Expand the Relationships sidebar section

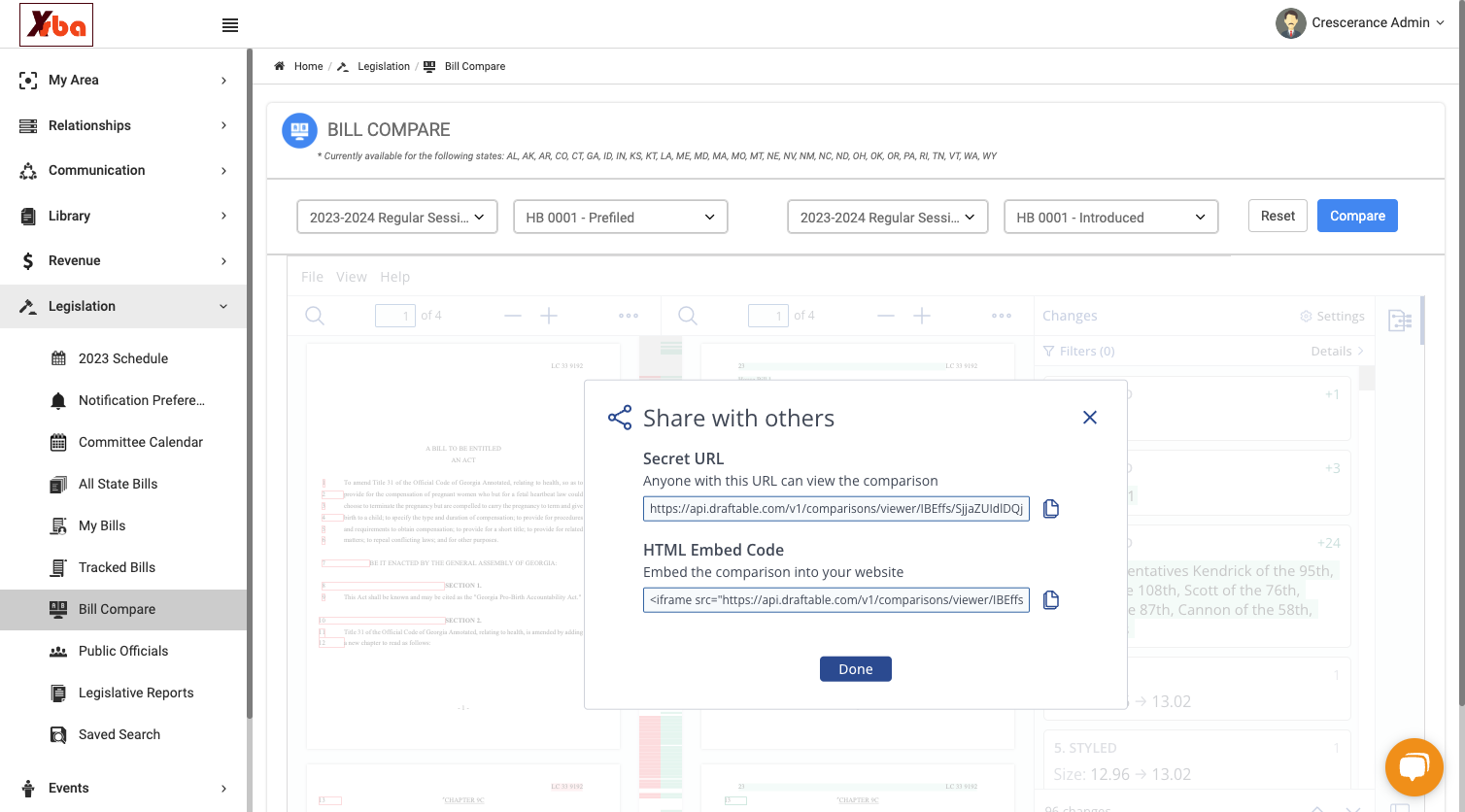tap(123, 125)
